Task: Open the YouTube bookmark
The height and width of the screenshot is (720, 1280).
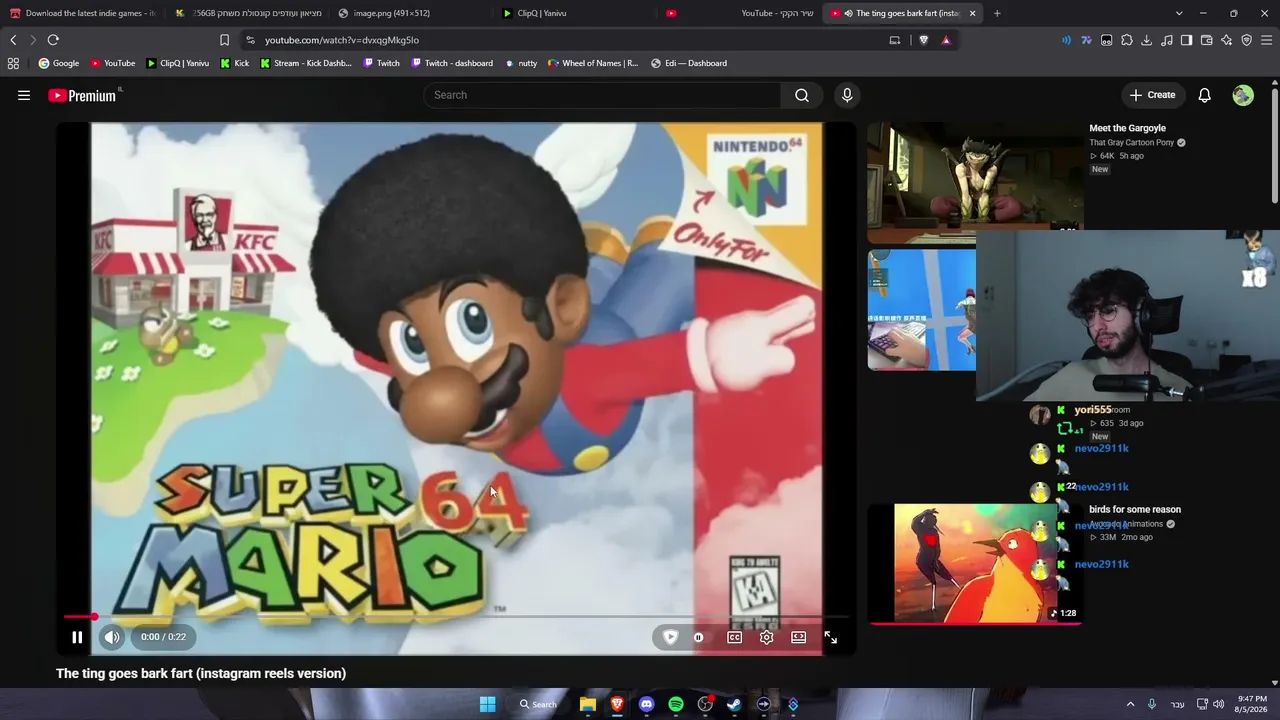Action: 112,63
